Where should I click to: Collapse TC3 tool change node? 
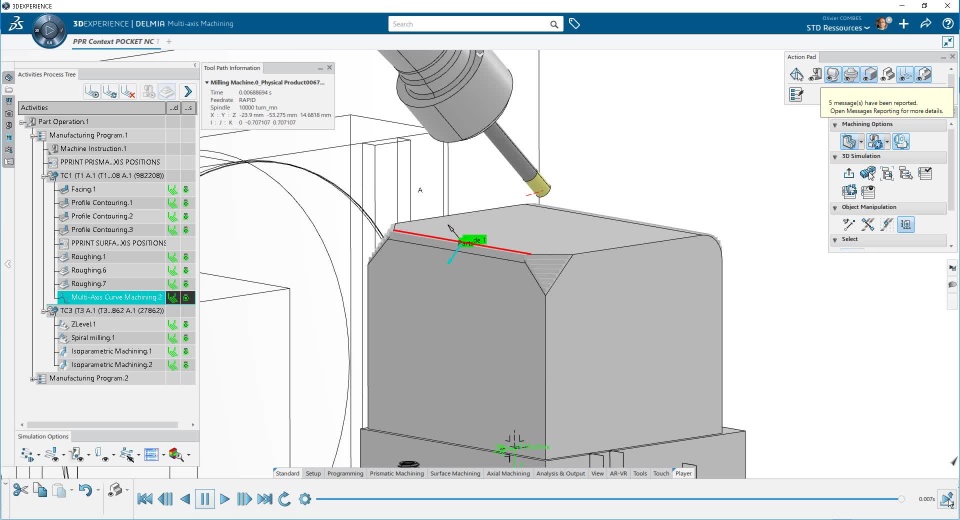44,311
